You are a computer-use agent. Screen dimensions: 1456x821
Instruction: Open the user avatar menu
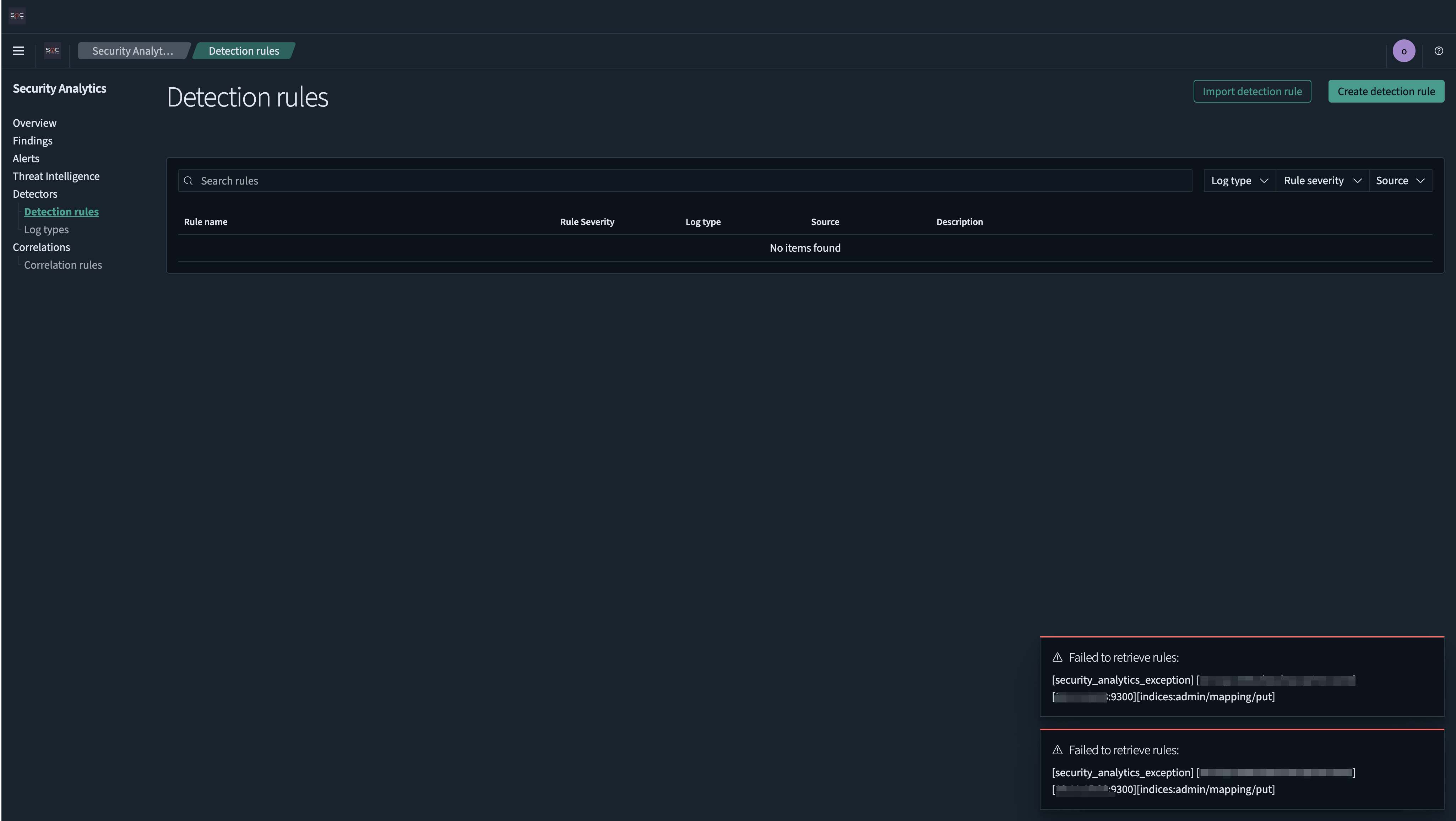coord(1403,51)
